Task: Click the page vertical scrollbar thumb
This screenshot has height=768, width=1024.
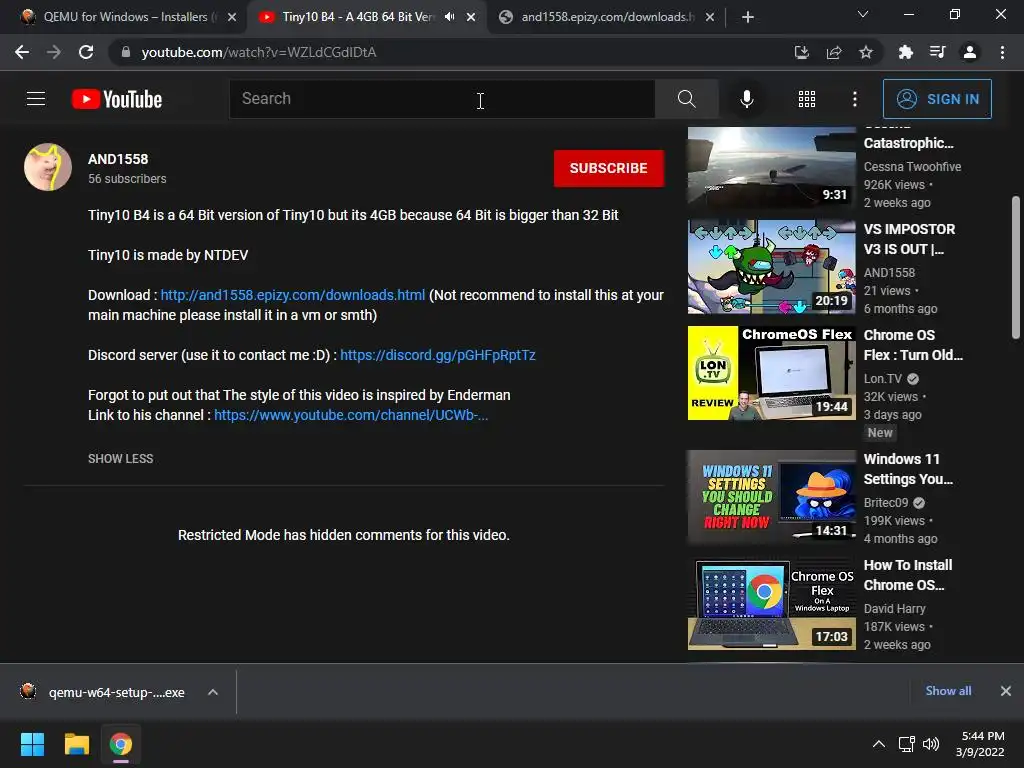Action: click(1016, 267)
